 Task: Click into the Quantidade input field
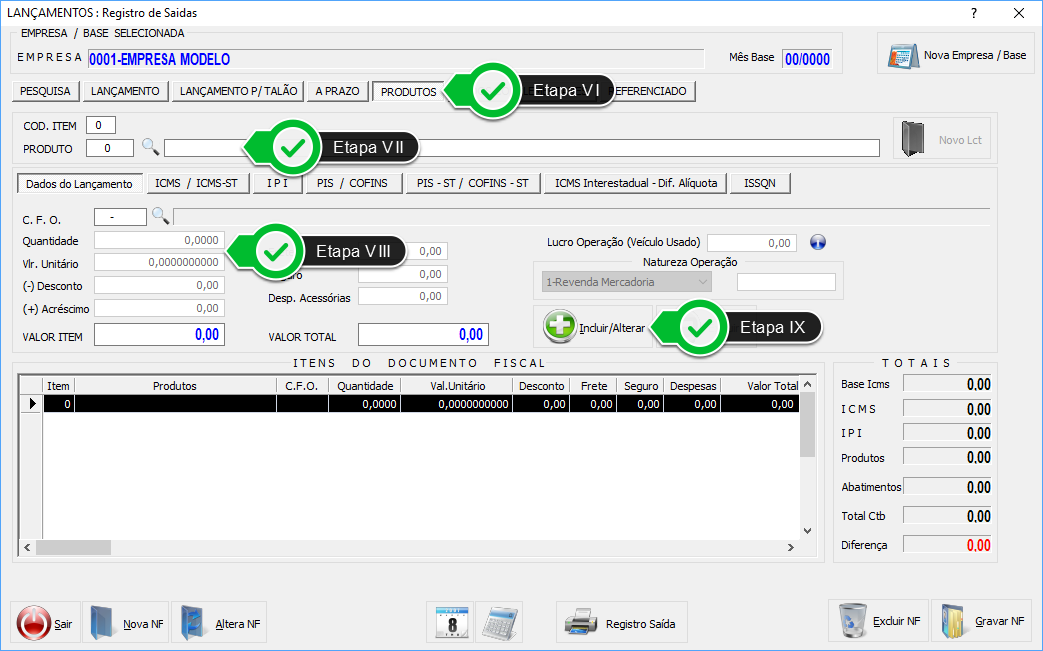[x=159, y=241]
